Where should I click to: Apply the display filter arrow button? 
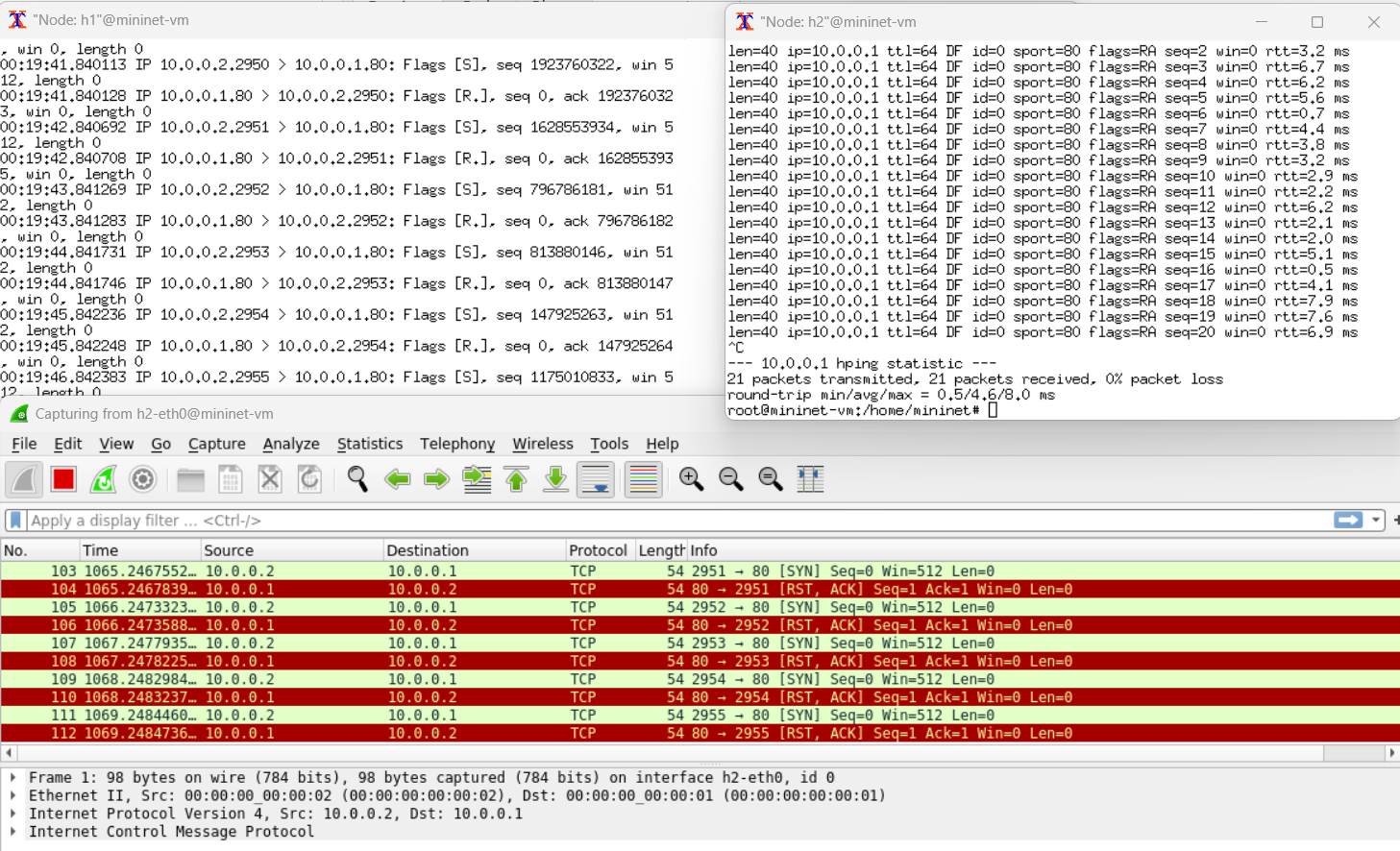click(1348, 520)
